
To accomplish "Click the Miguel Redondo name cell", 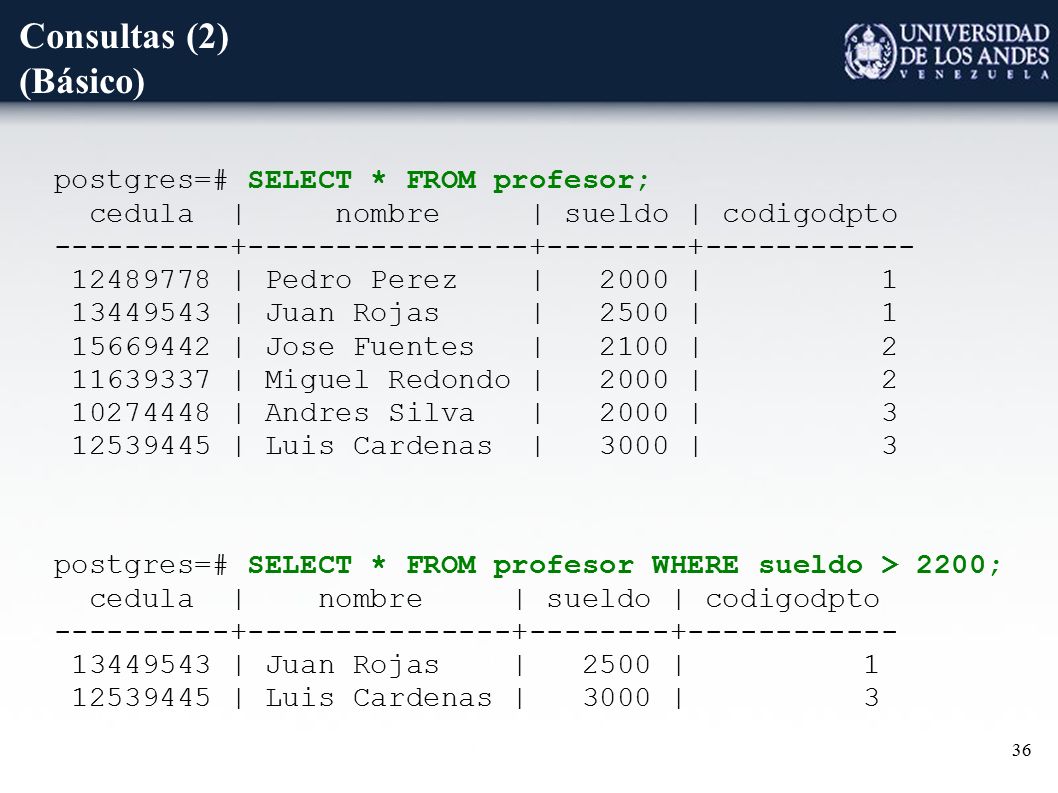I will 387,379.
